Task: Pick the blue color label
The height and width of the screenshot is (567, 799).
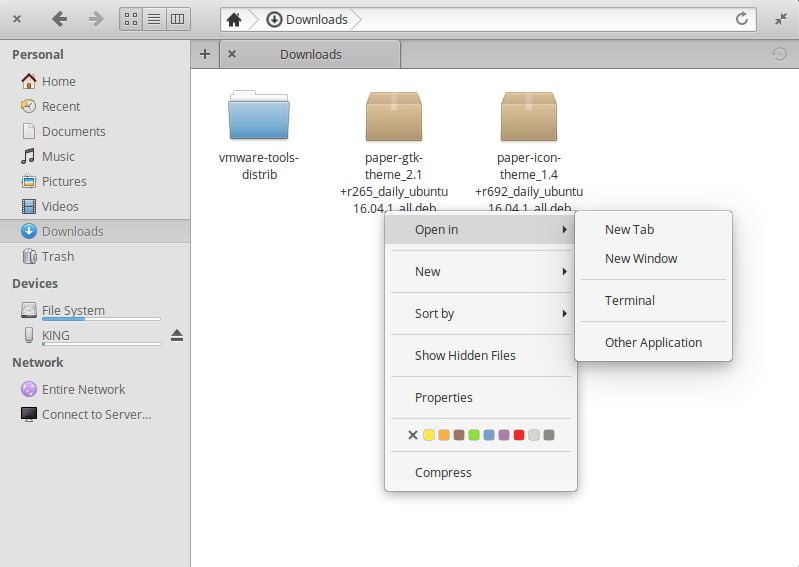Action: pos(489,435)
